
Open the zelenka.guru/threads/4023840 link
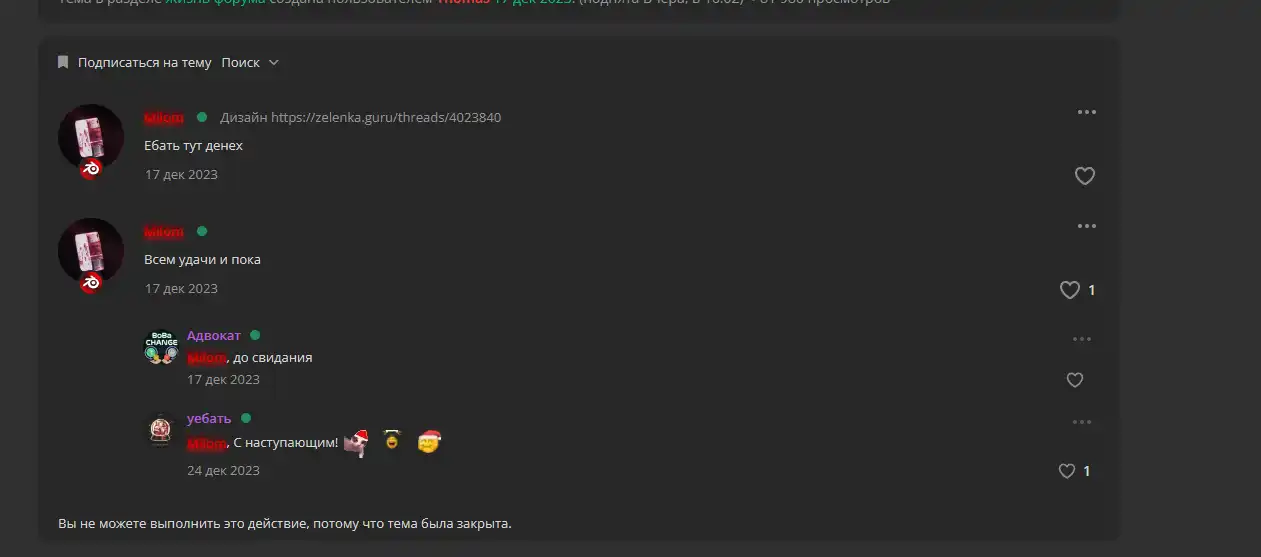[386, 117]
